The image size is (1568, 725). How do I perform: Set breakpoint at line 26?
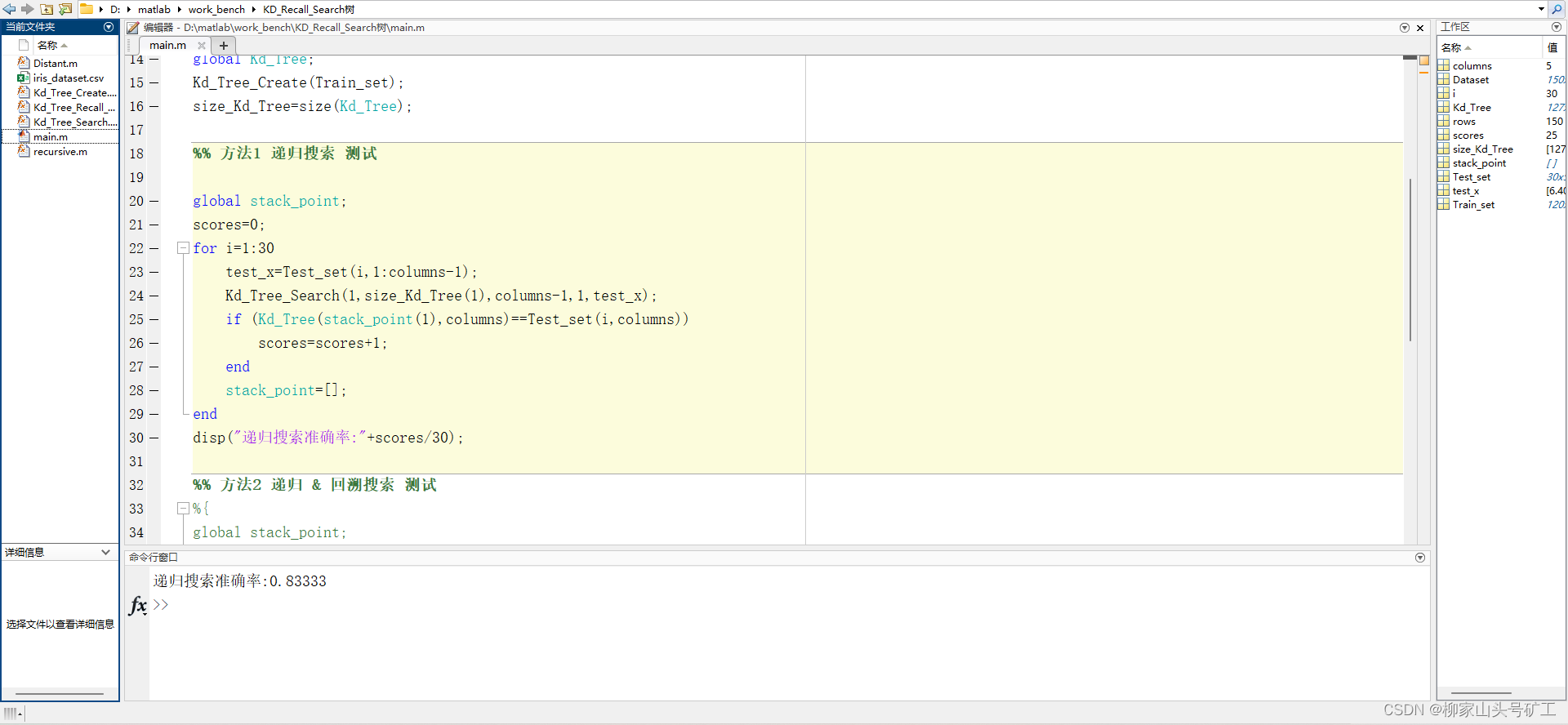[x=154, y=343]
